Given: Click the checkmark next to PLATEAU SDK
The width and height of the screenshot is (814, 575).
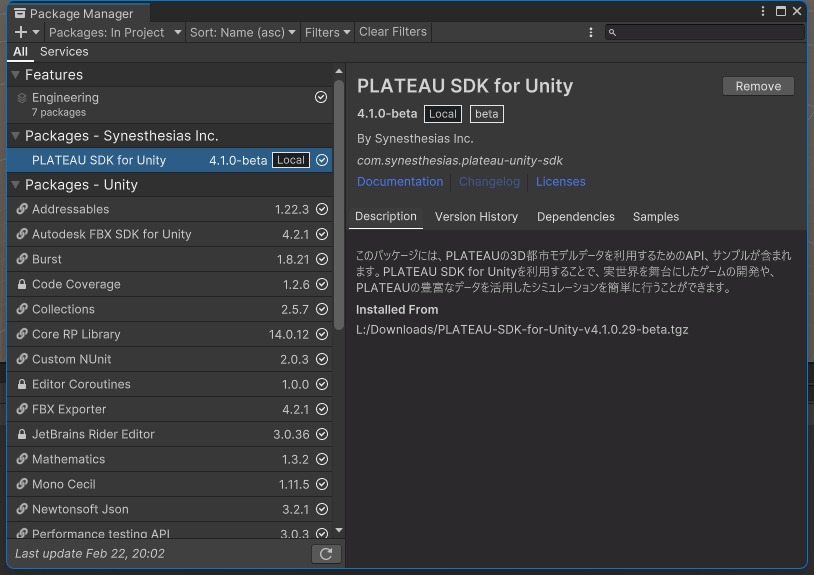Looking at the screenshot, I should tap(321, 160).
